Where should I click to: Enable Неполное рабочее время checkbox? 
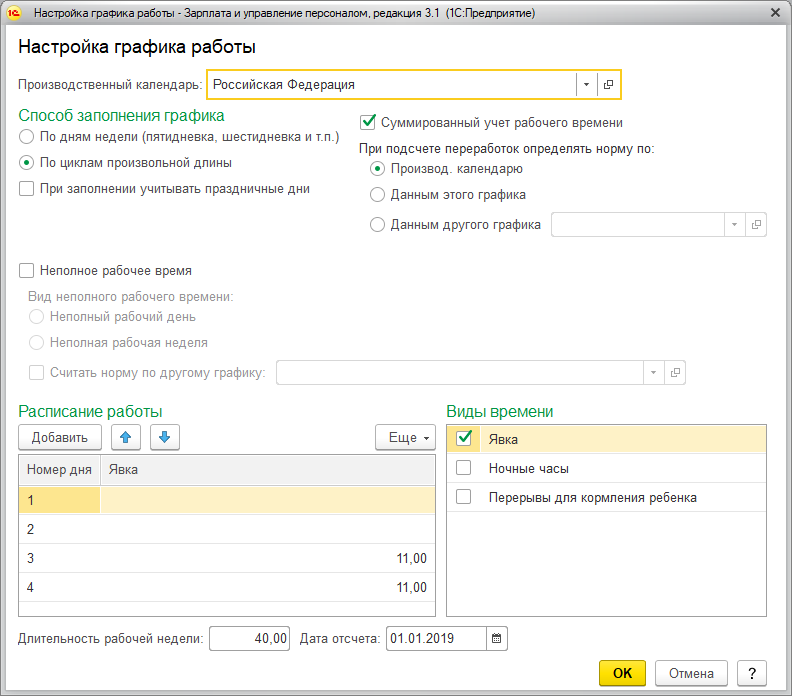click(x=26, y=271)
